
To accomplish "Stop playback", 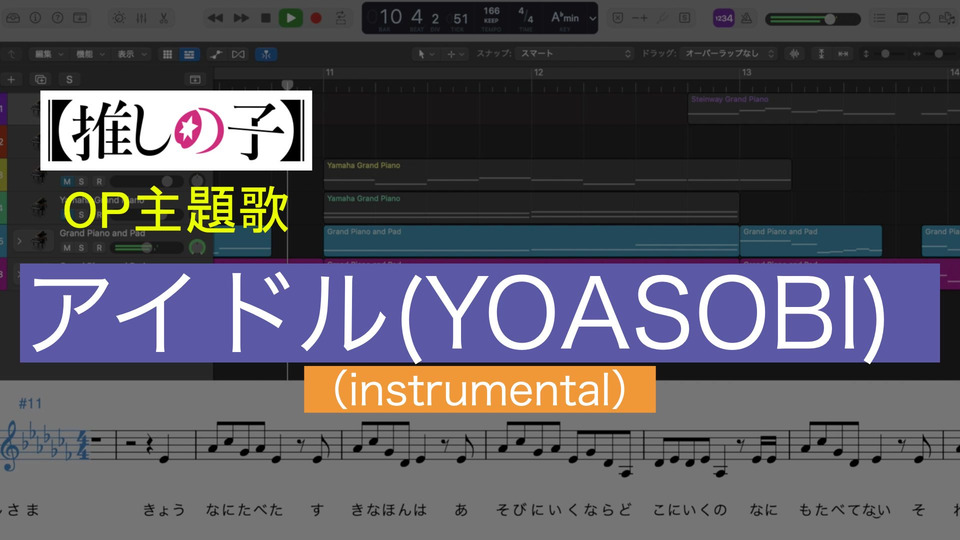I will 266,18.
